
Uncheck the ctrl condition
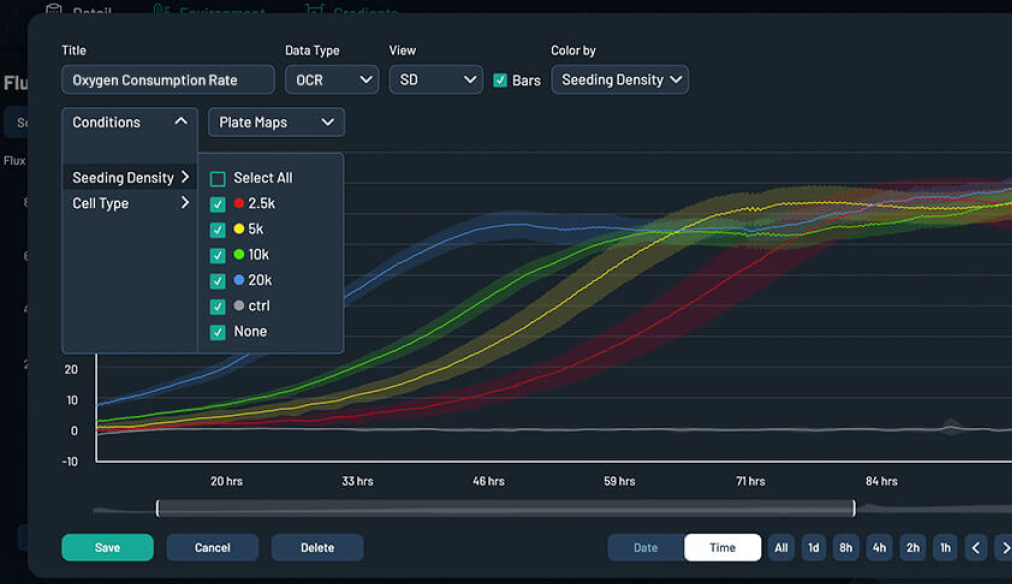[x=216, y=306]
